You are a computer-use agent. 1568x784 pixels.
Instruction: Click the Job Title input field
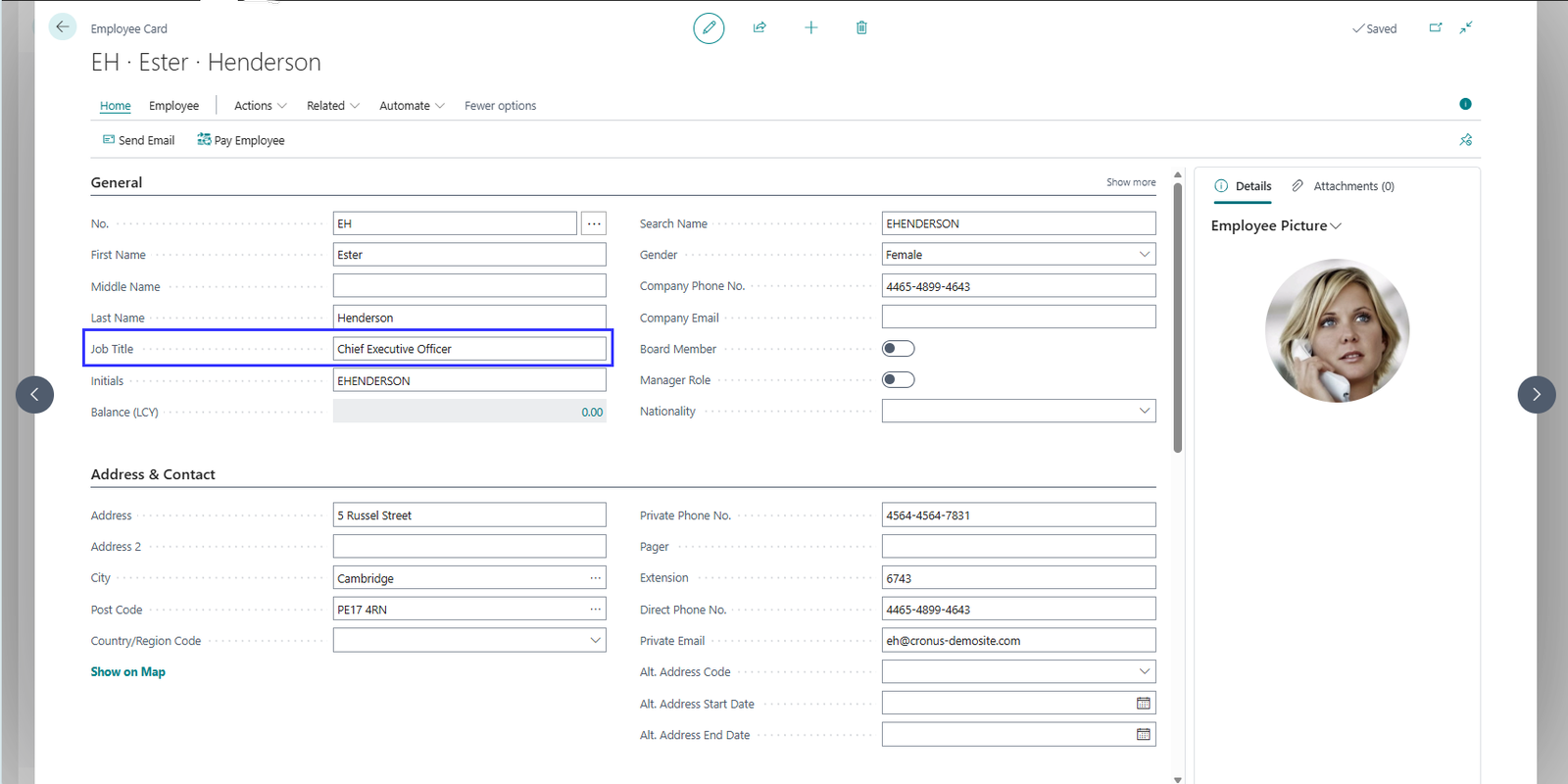click(469, 349)
